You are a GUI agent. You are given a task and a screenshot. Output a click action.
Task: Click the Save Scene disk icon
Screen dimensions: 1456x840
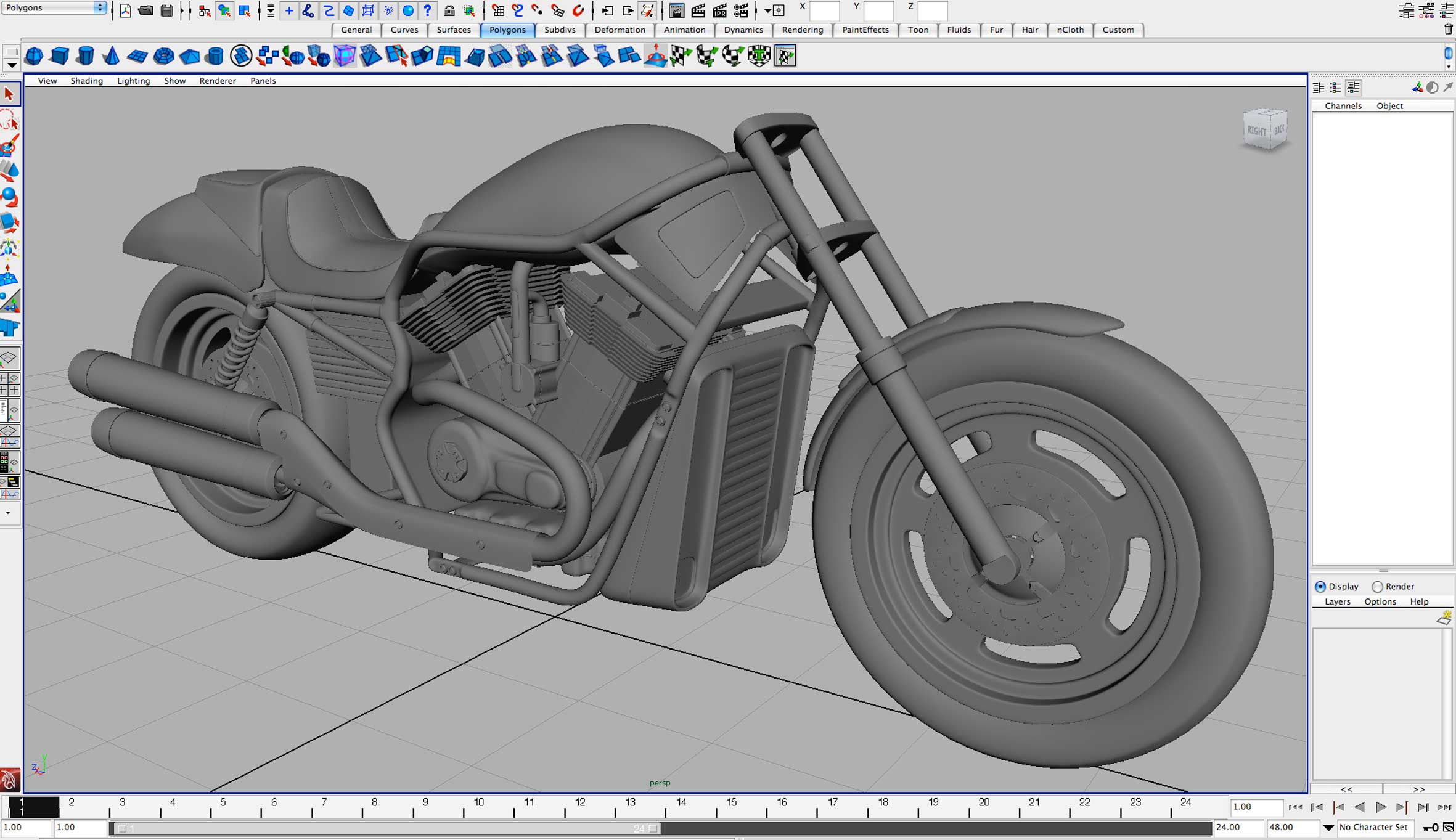(x=166, y=10)
